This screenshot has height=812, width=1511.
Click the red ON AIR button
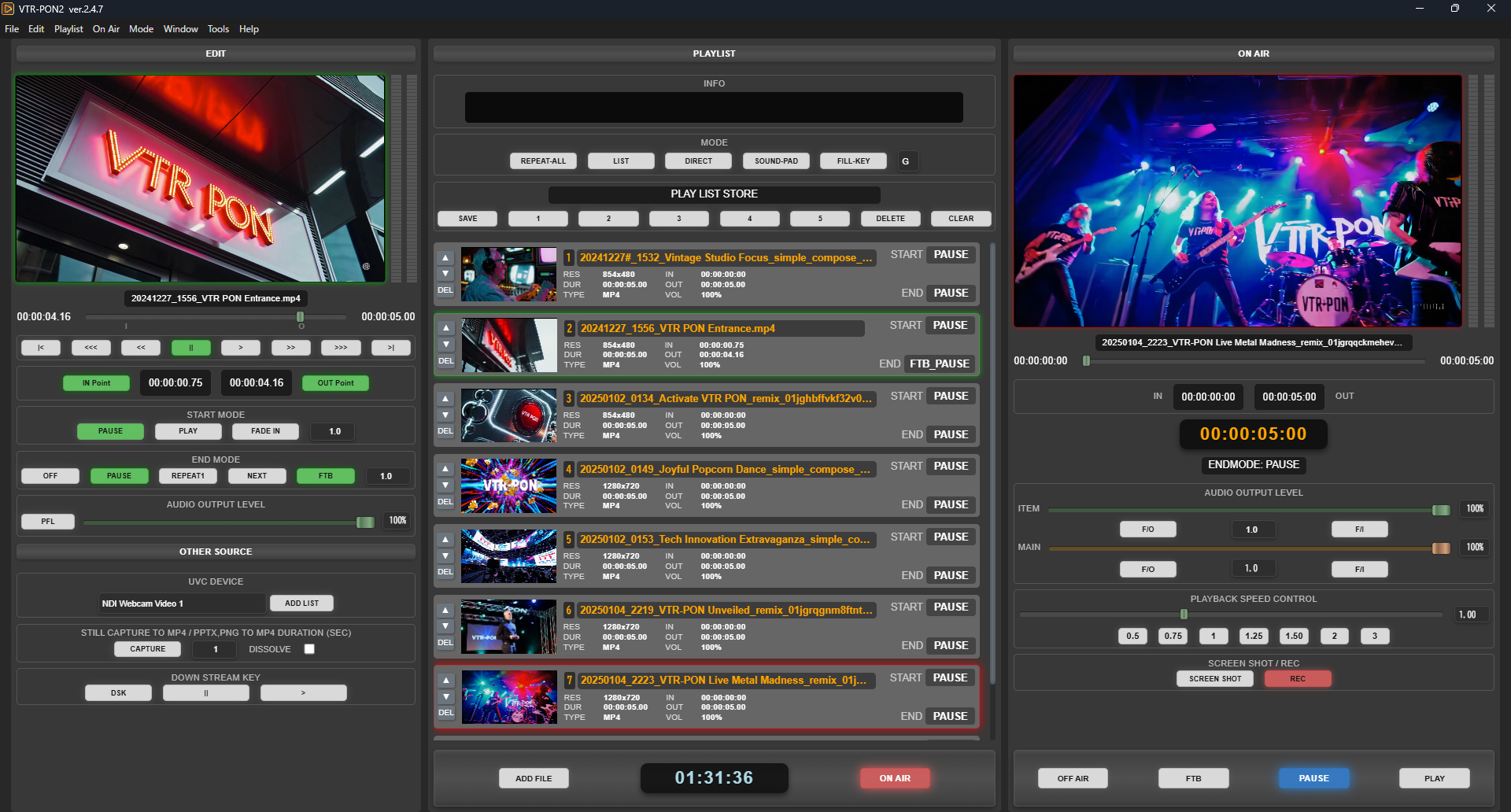895,778
